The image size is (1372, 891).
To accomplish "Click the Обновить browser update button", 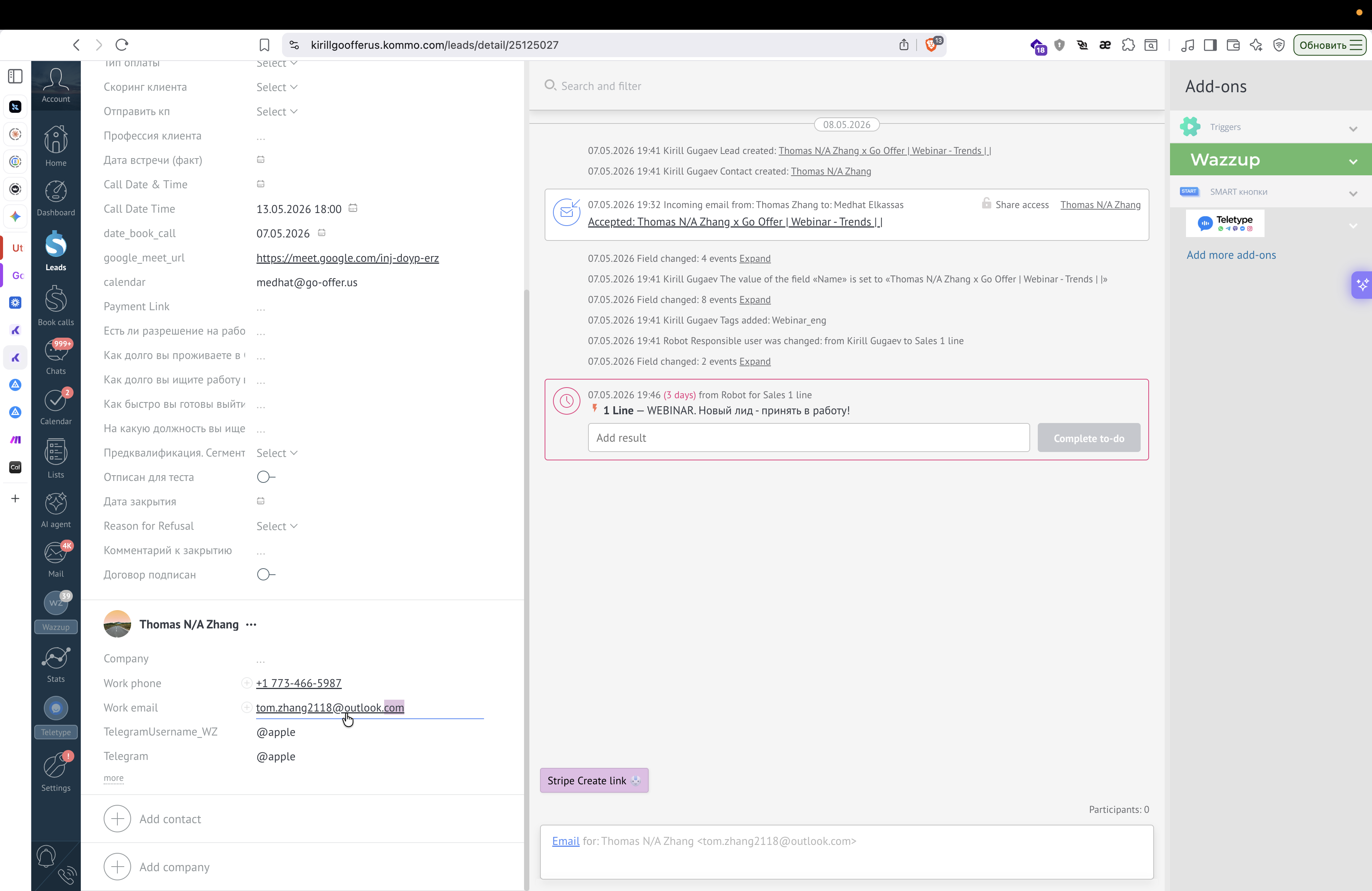I will pos(1329,45).
